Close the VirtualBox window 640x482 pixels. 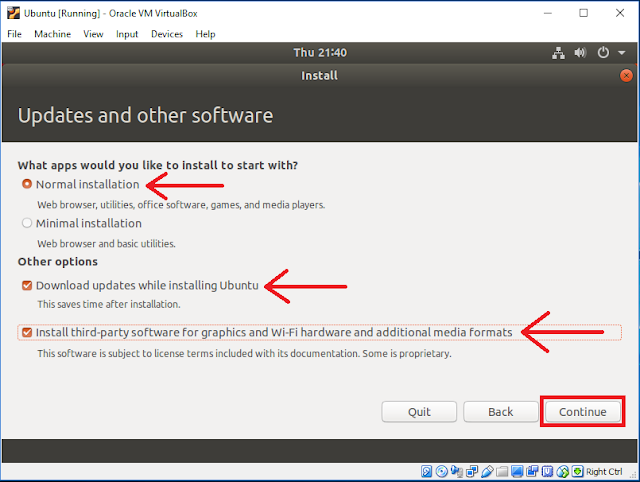click(620, 13)
